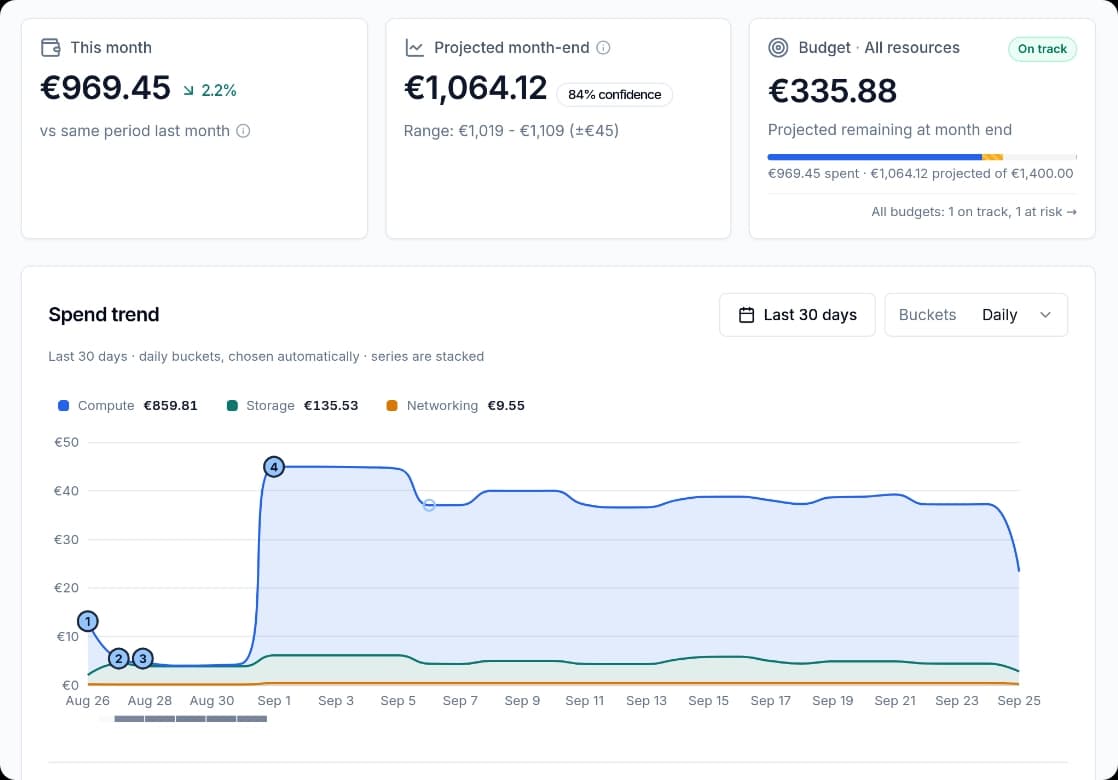Click the Sep 25 axis label
Screen dimensions: 1118x780
(x=1019, y=701)
